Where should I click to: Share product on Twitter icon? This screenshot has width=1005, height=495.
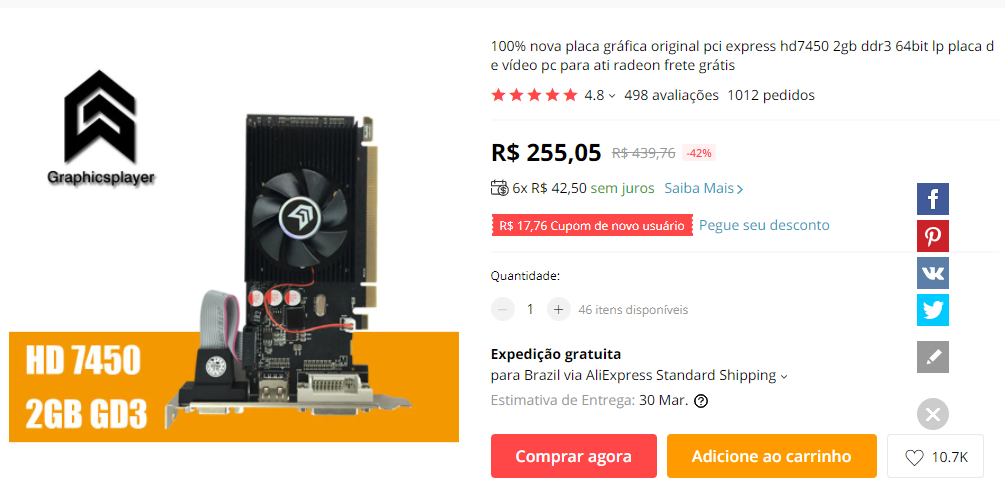click(933, 310)
